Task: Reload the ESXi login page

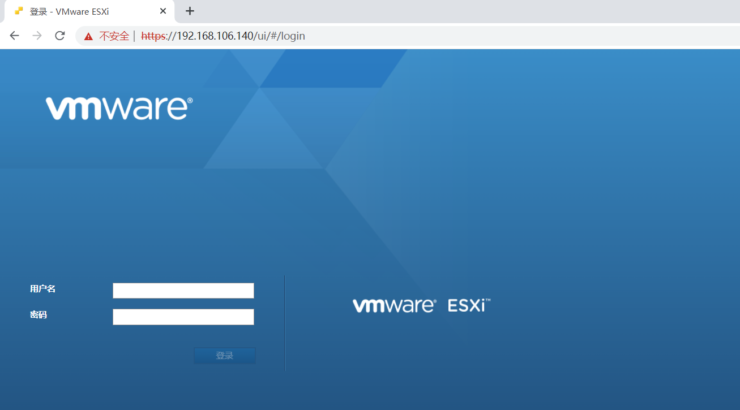Action: 59,36
